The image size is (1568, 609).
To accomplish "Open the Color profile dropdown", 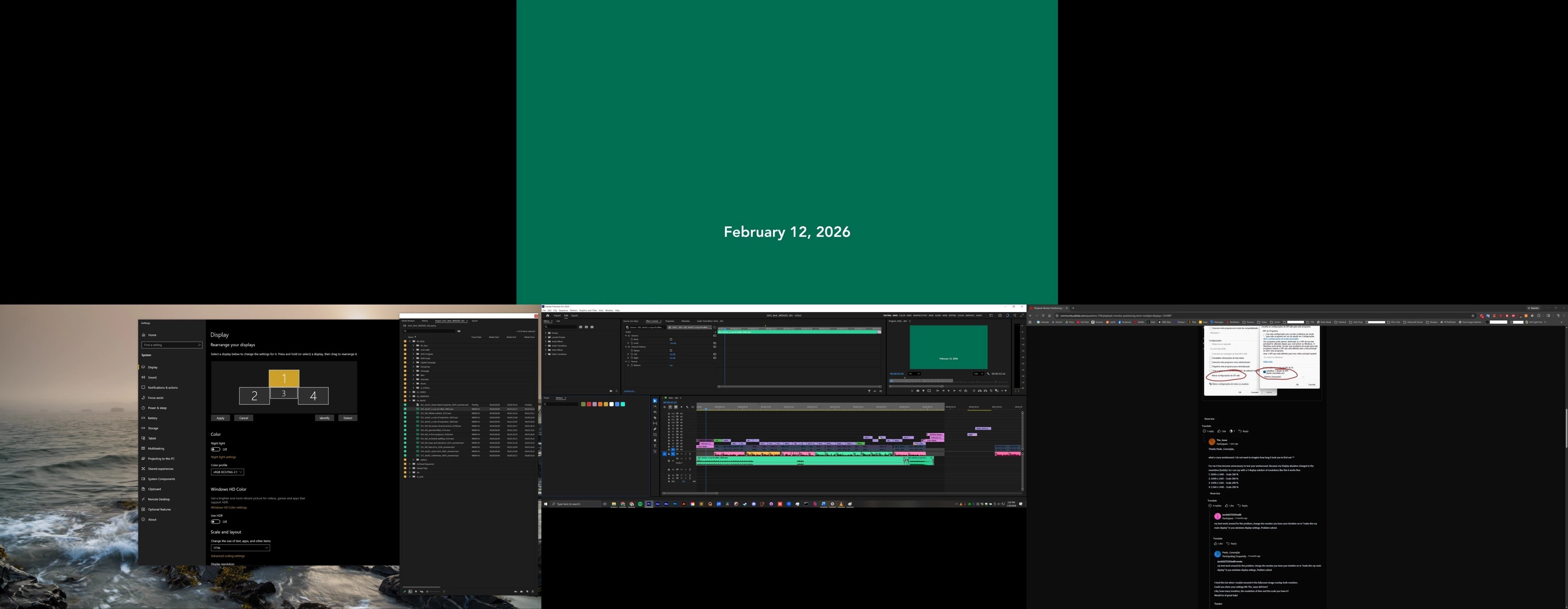I will [227, 472].
